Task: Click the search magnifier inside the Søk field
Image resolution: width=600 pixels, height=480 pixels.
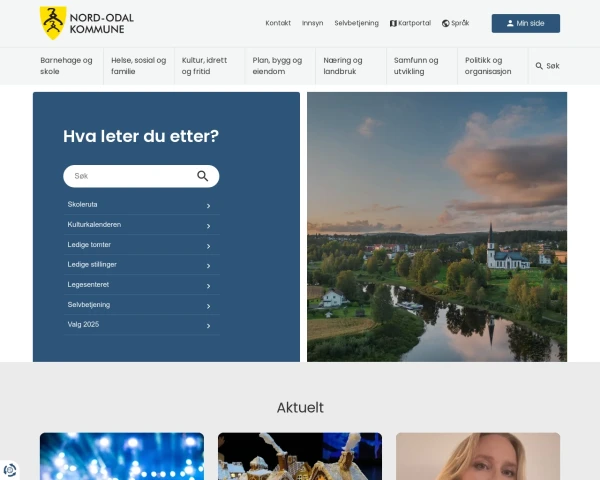Action: point(202,176)
